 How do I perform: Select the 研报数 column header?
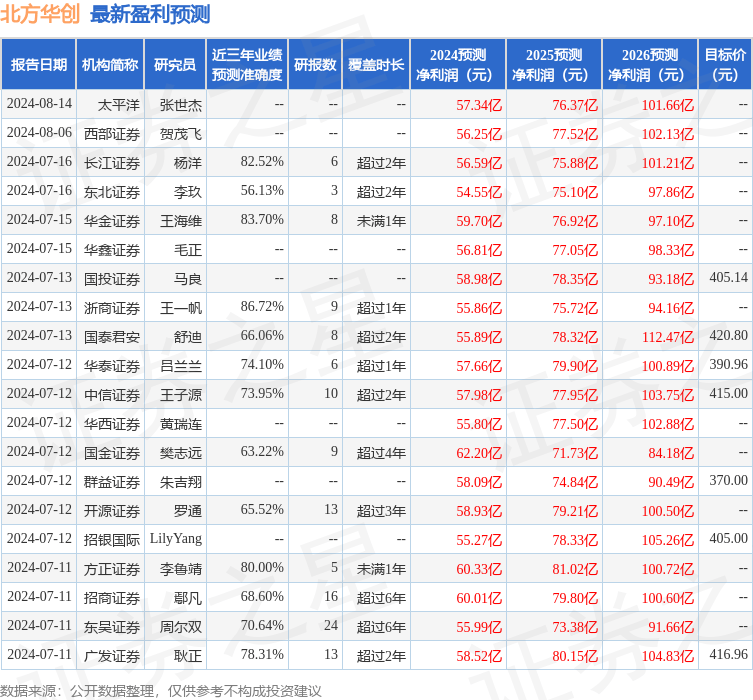click(x=315, y=64)
